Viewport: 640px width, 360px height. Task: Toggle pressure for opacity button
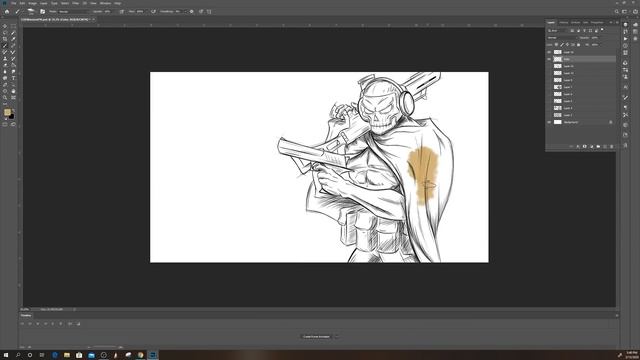coord(122,11)
